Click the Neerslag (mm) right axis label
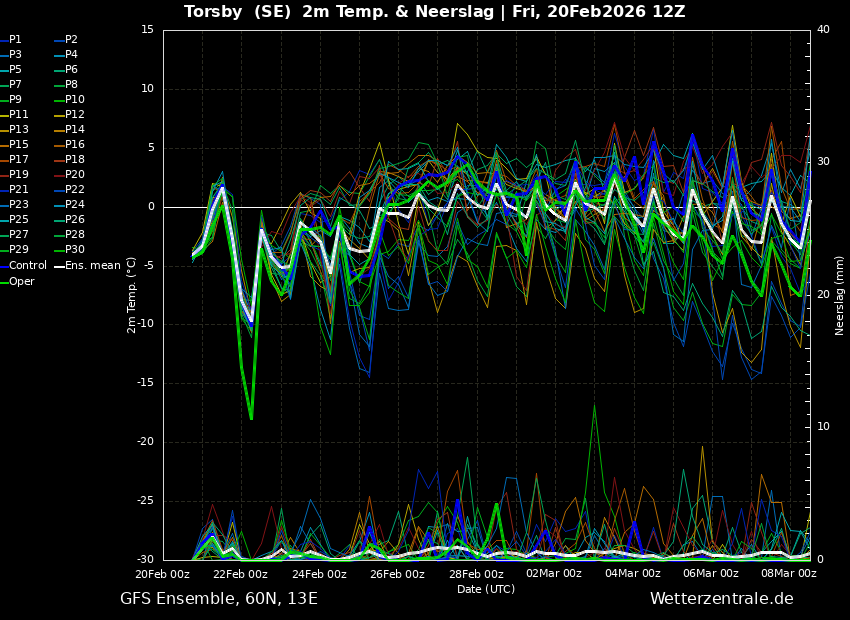 tap(840, 295)
